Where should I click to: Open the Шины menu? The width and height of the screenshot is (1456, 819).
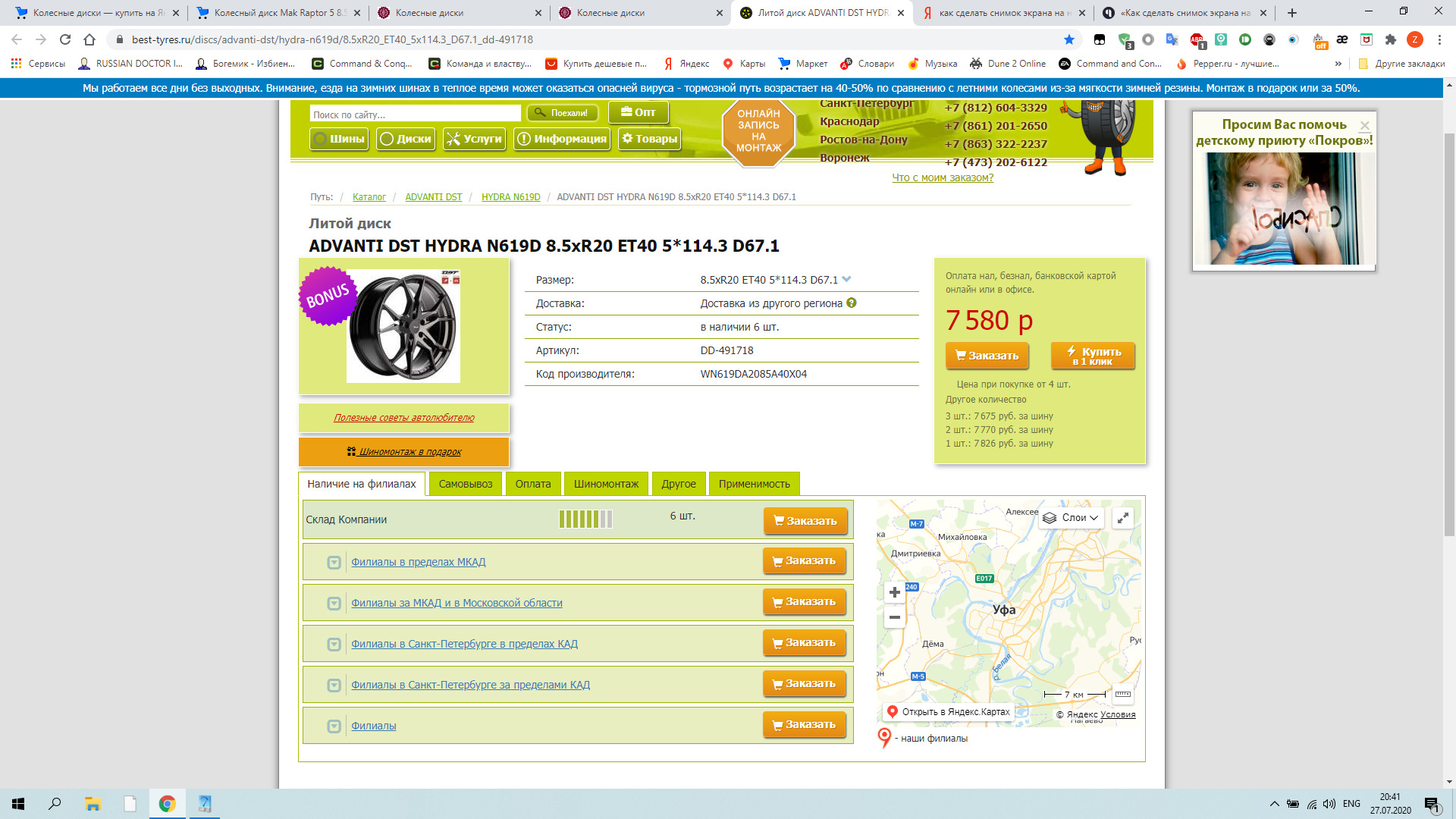coord(339,139)
